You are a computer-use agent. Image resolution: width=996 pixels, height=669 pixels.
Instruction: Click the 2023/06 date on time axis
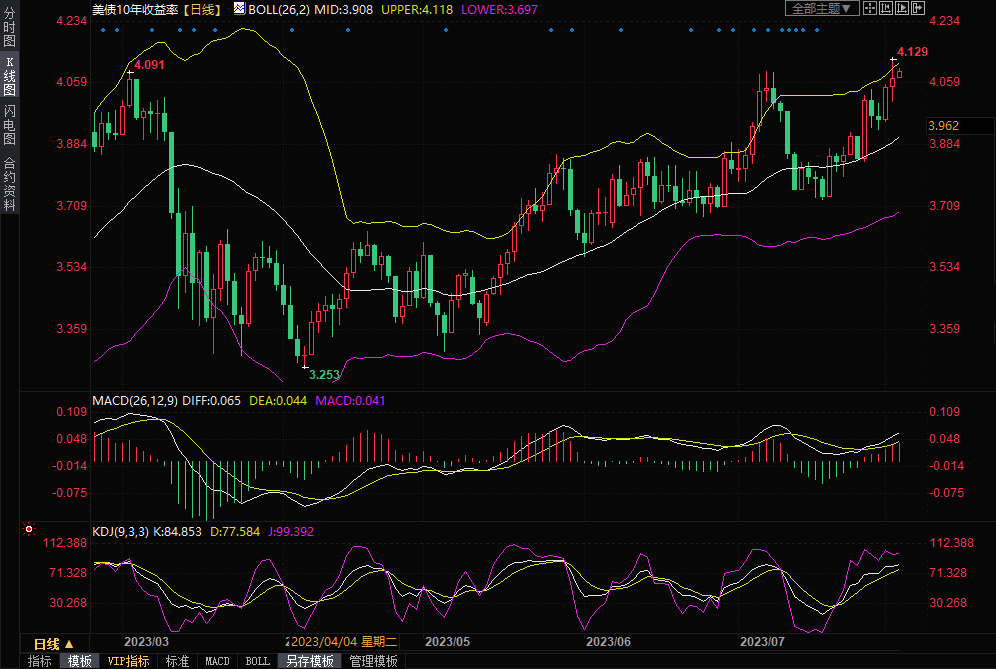coord(608,641)
